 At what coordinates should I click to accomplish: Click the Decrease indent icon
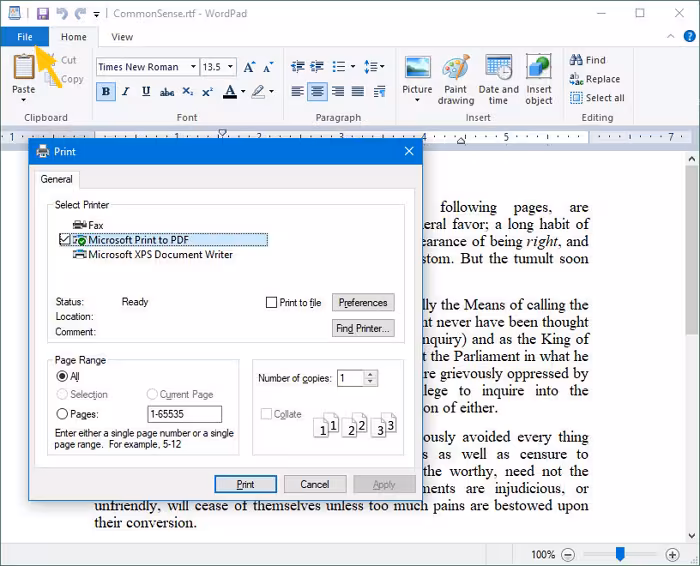(x=298, y=67)
